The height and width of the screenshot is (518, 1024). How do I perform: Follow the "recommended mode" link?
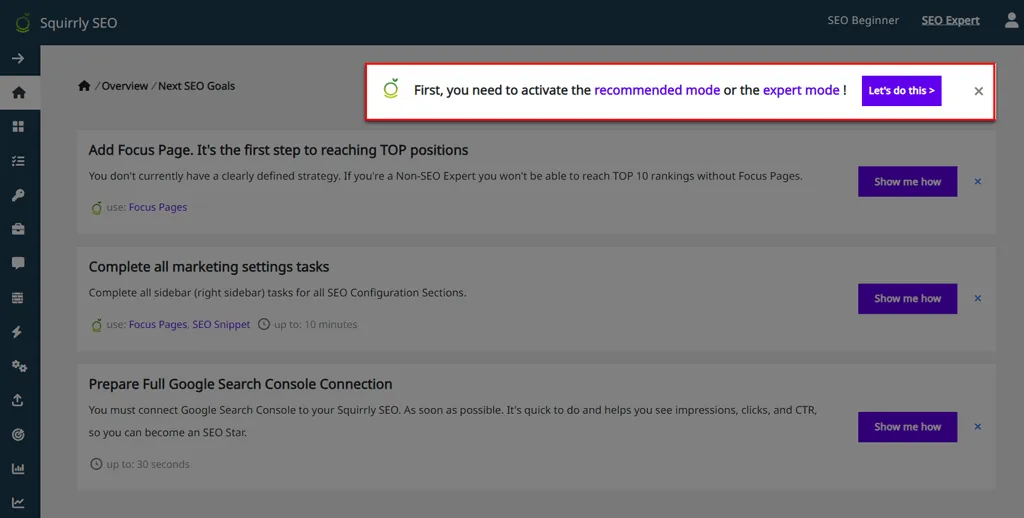[x=657, y=90]
